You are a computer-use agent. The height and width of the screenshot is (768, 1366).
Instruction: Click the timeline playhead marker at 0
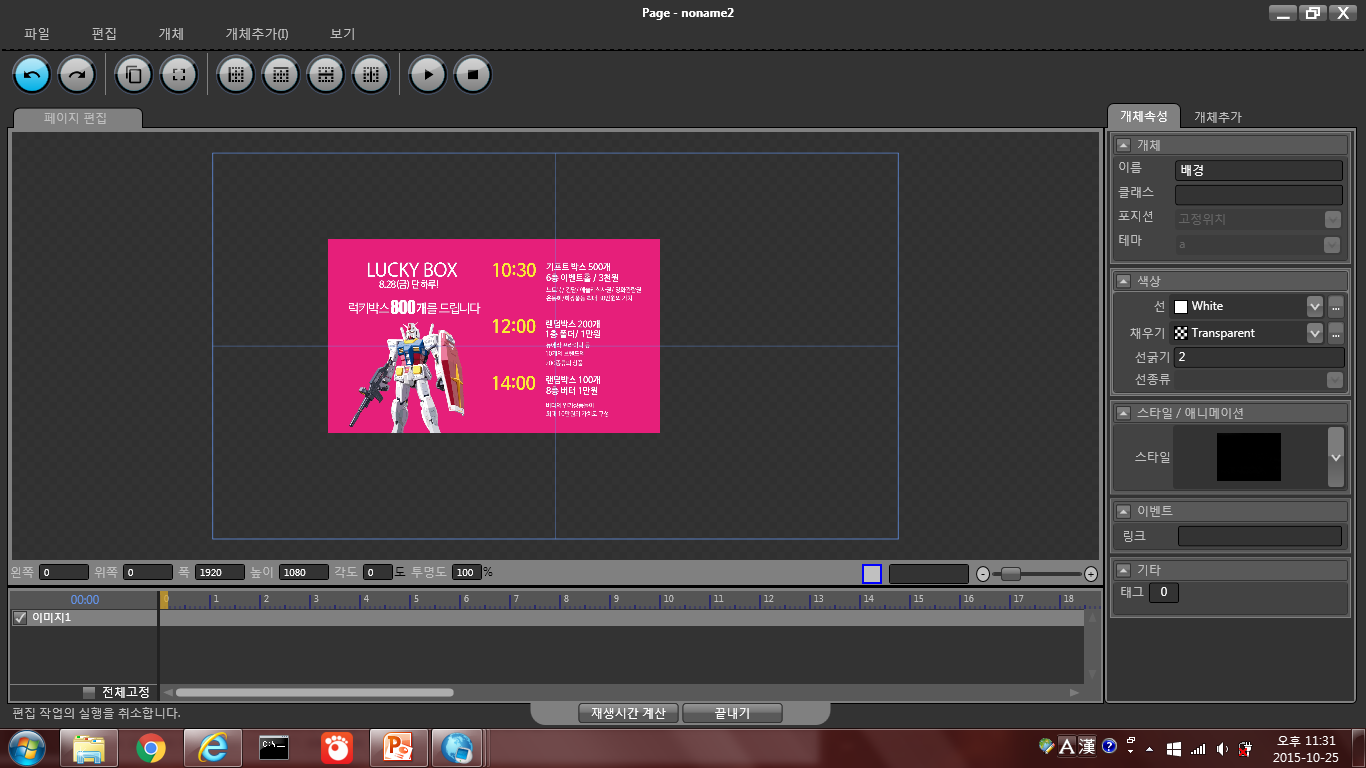(164, 599)
